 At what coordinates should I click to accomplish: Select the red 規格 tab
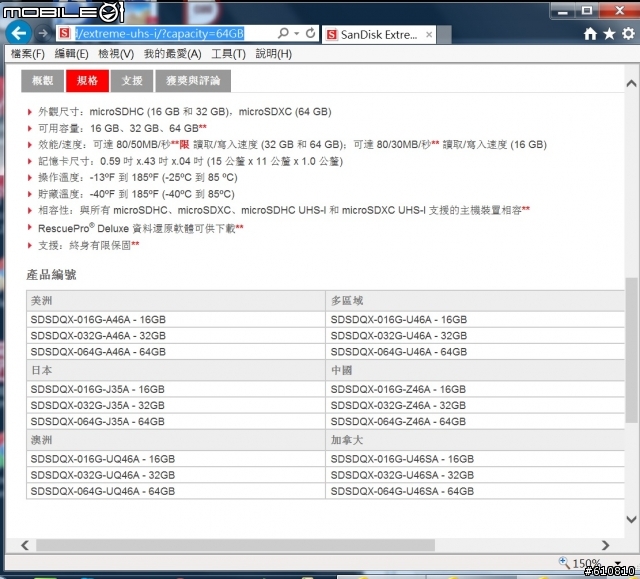coord(87,81)
